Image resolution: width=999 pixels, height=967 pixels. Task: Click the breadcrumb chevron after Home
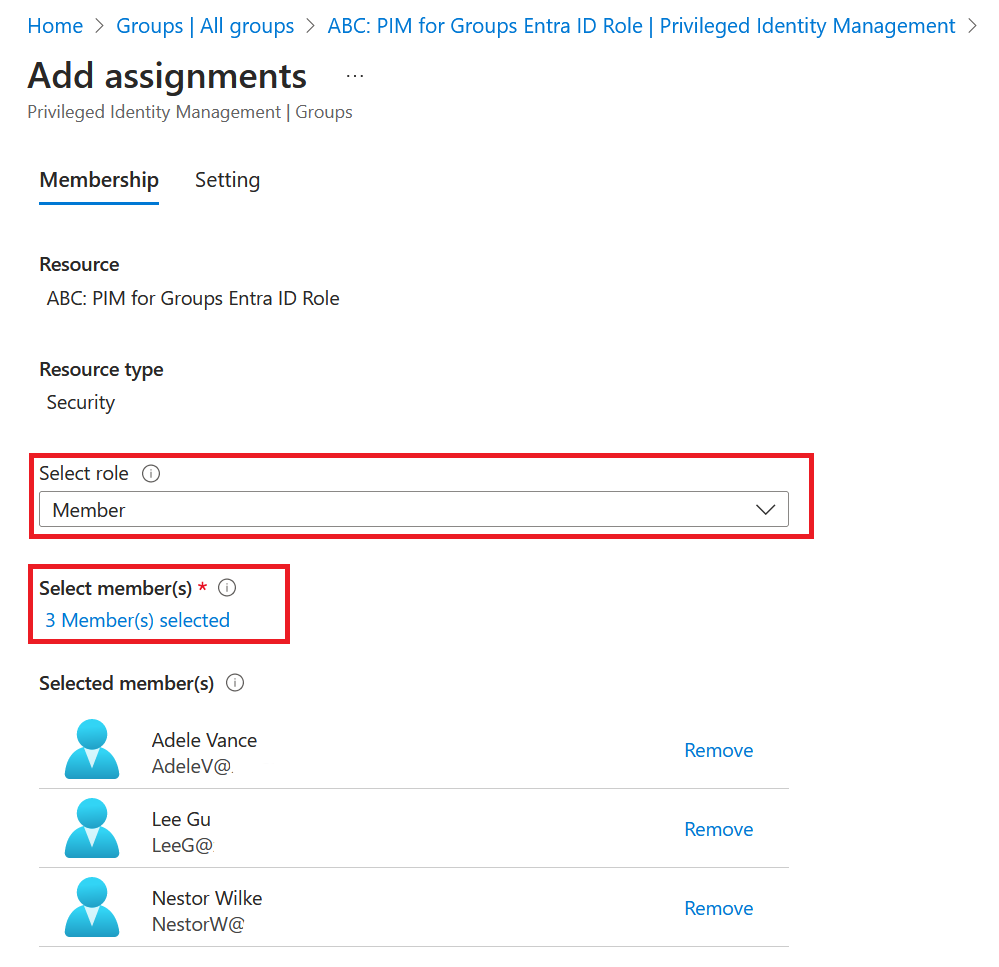tap(97, 25)
